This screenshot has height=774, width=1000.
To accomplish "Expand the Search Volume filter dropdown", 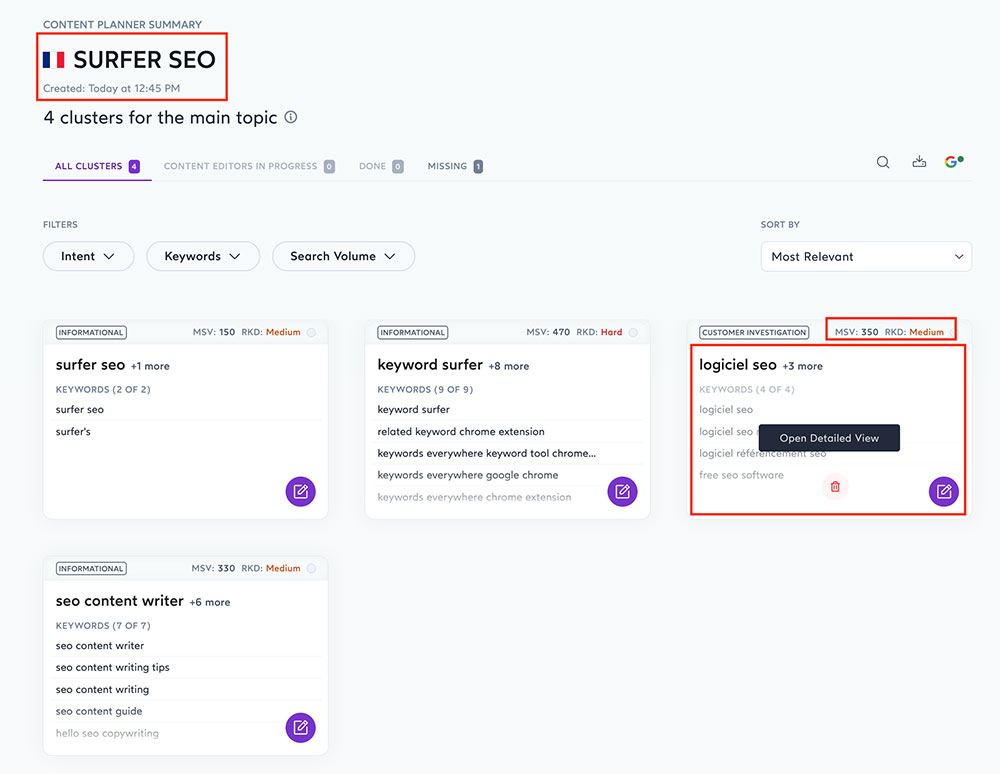I will [x=343, y=256].
